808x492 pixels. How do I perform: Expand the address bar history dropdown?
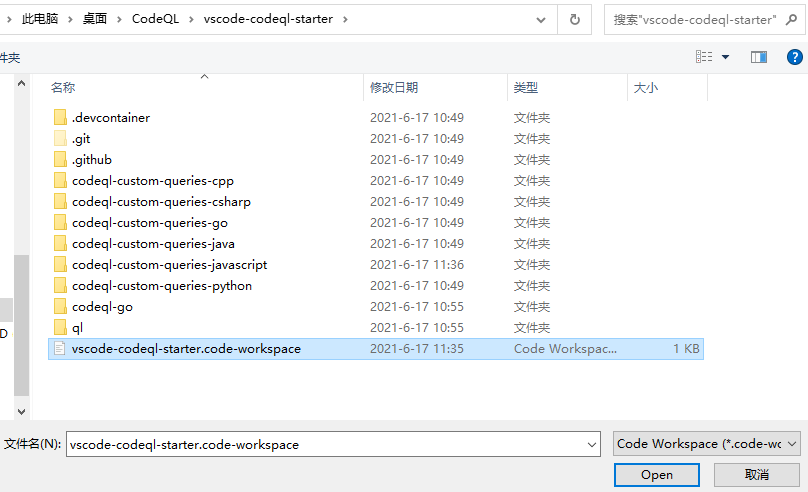(x=541, y=20)
